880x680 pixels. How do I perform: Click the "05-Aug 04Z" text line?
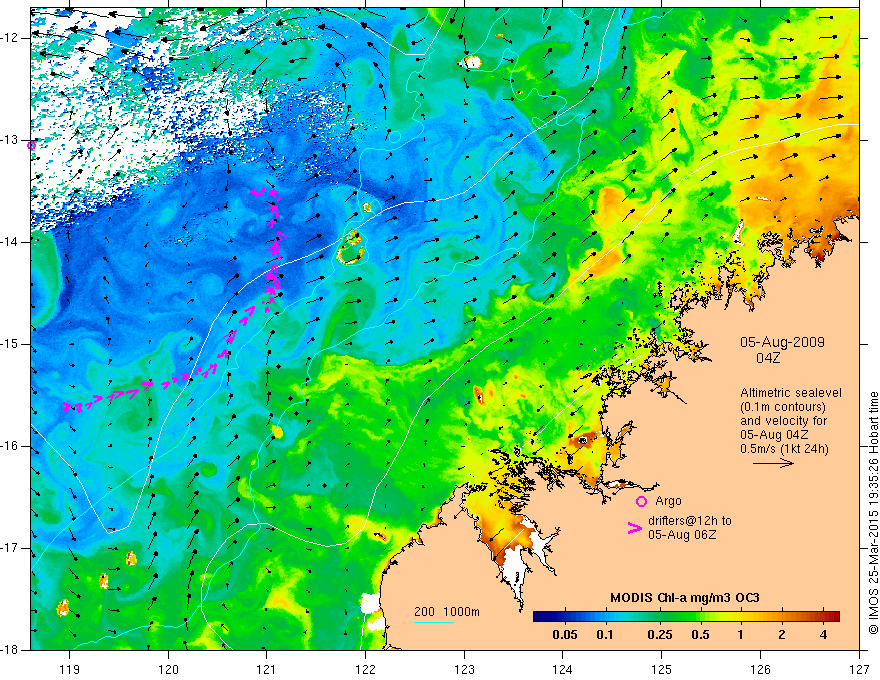[778, 435]
